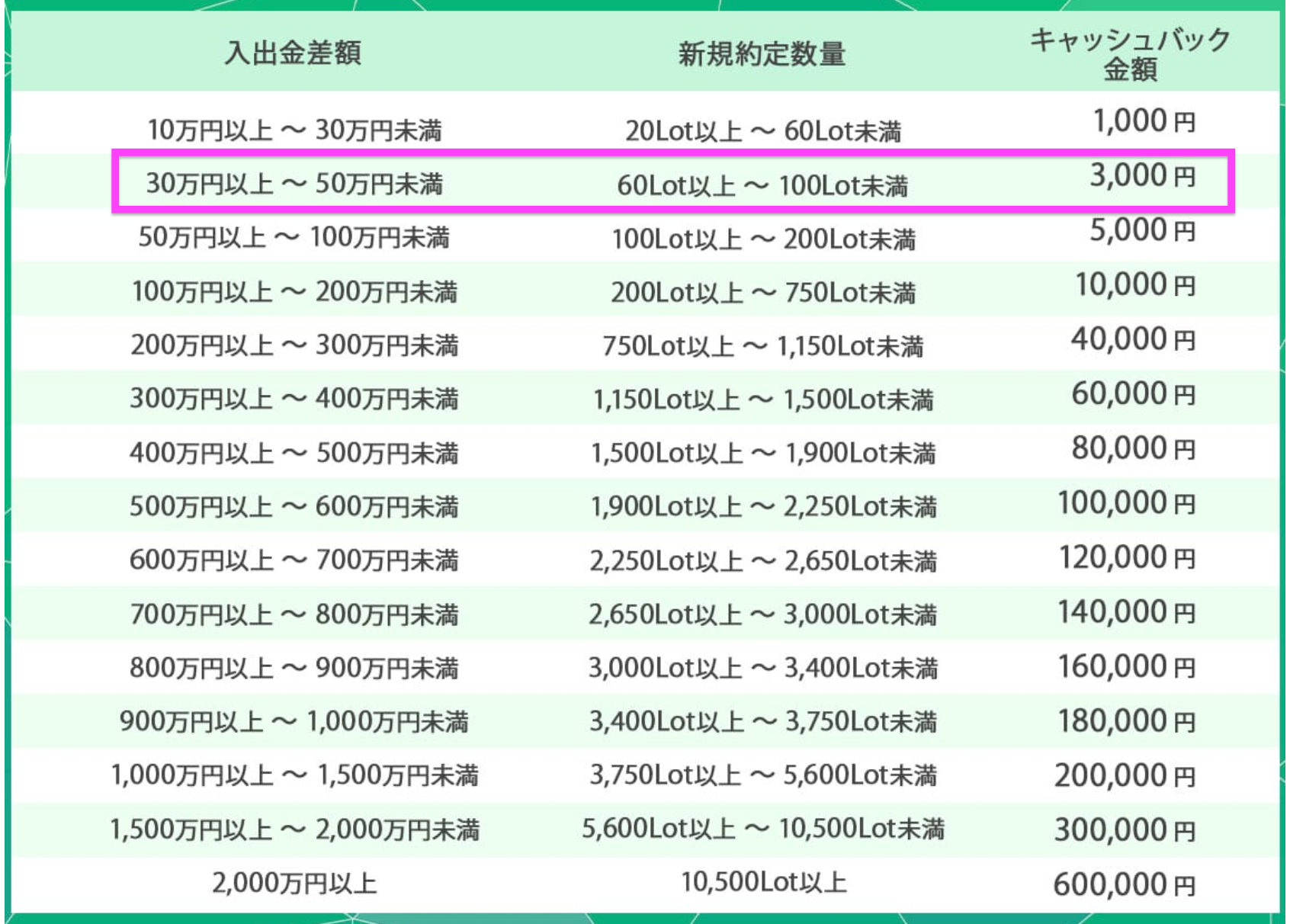Select the 2,000万円以上 cell in last row

294,884
